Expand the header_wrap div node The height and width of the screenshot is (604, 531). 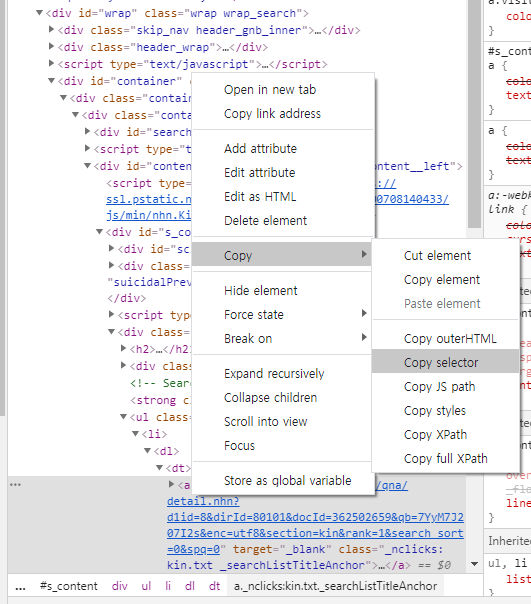pos(51,46)
